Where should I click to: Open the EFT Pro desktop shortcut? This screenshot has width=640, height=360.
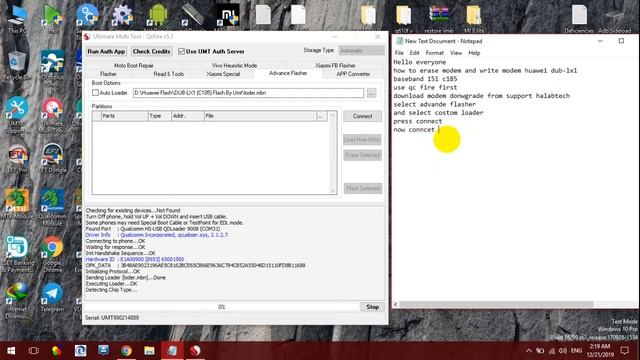[17, 158]
